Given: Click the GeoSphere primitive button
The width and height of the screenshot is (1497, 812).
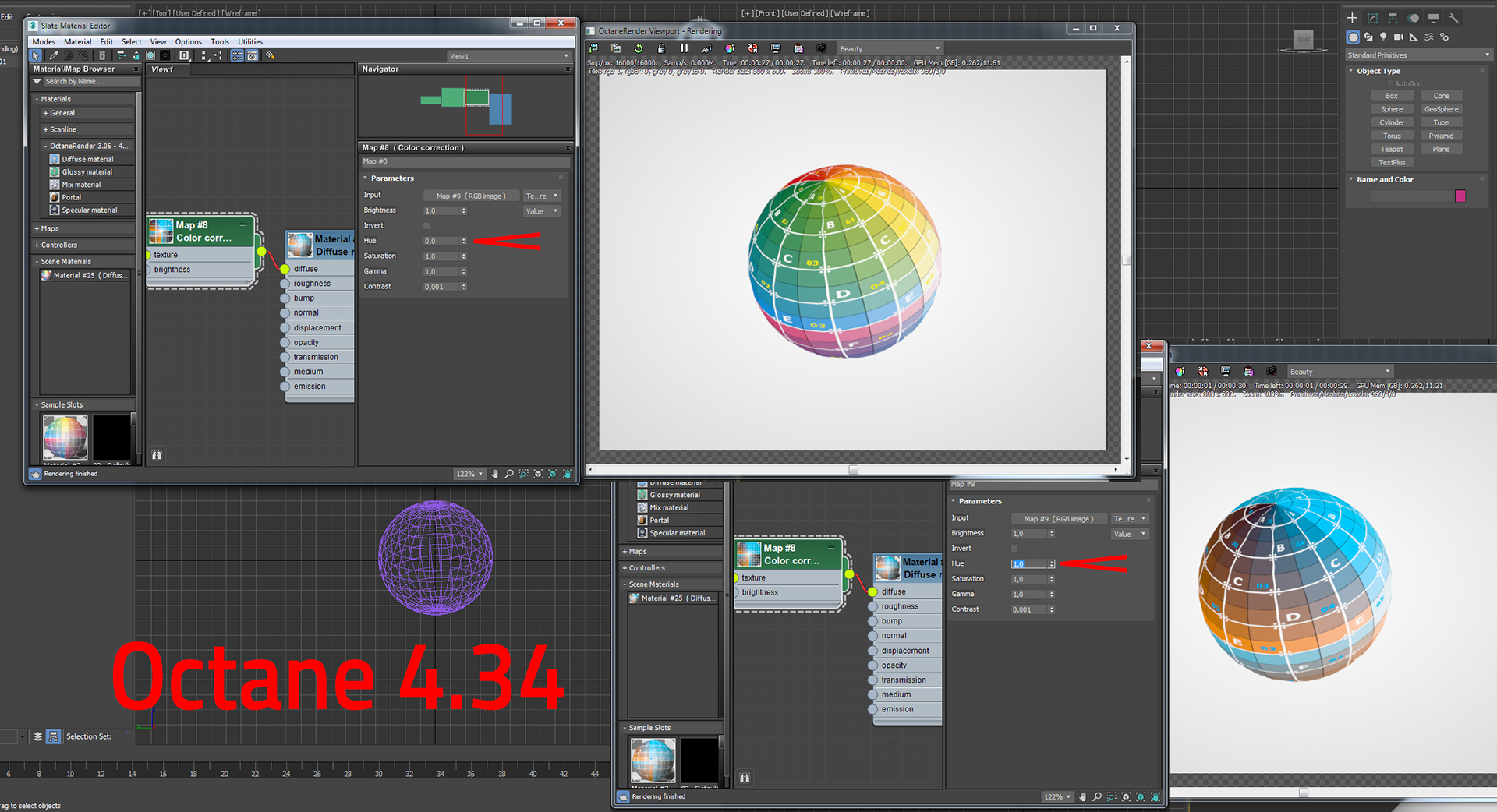Looking at the screenshot, I should pos(1441,109).
